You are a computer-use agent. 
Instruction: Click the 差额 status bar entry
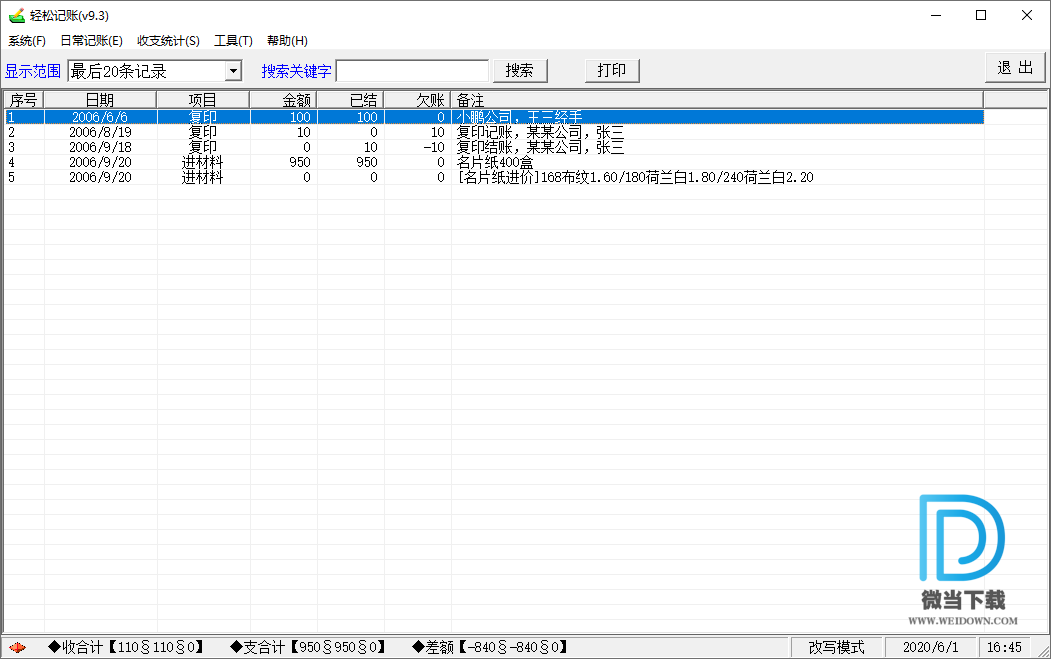click(x=491, y=648)
